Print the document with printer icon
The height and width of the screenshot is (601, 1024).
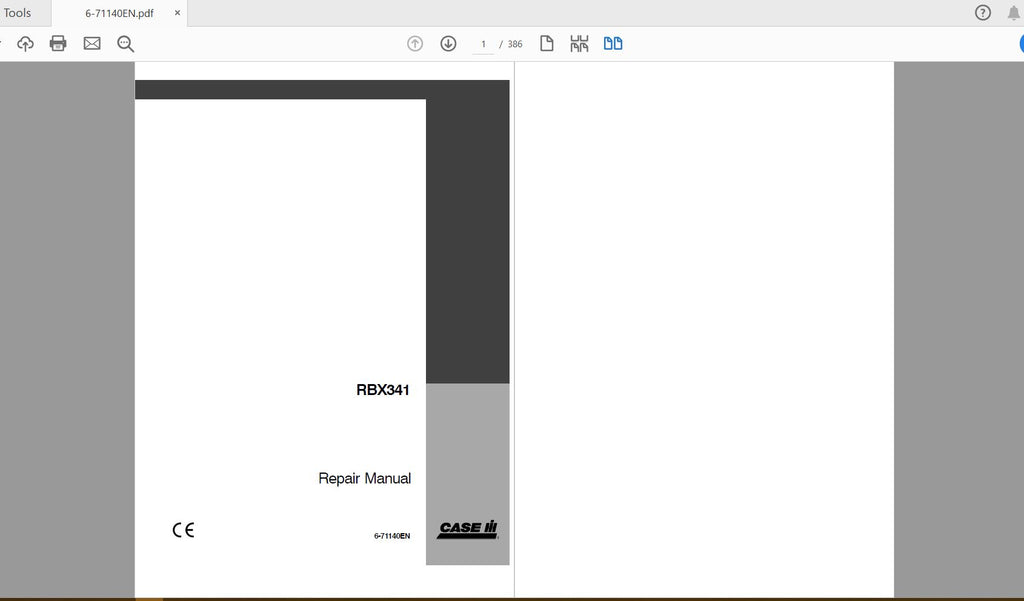[58, 44]
